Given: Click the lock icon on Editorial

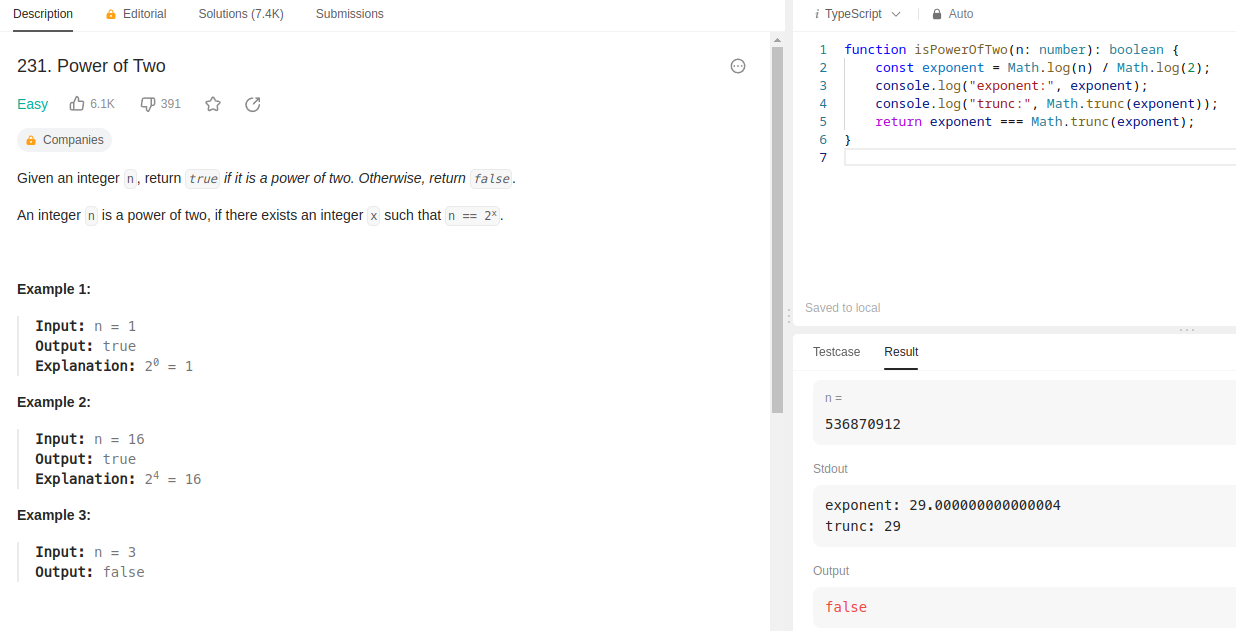Looking at the screenshot, I should pos(111,14).
